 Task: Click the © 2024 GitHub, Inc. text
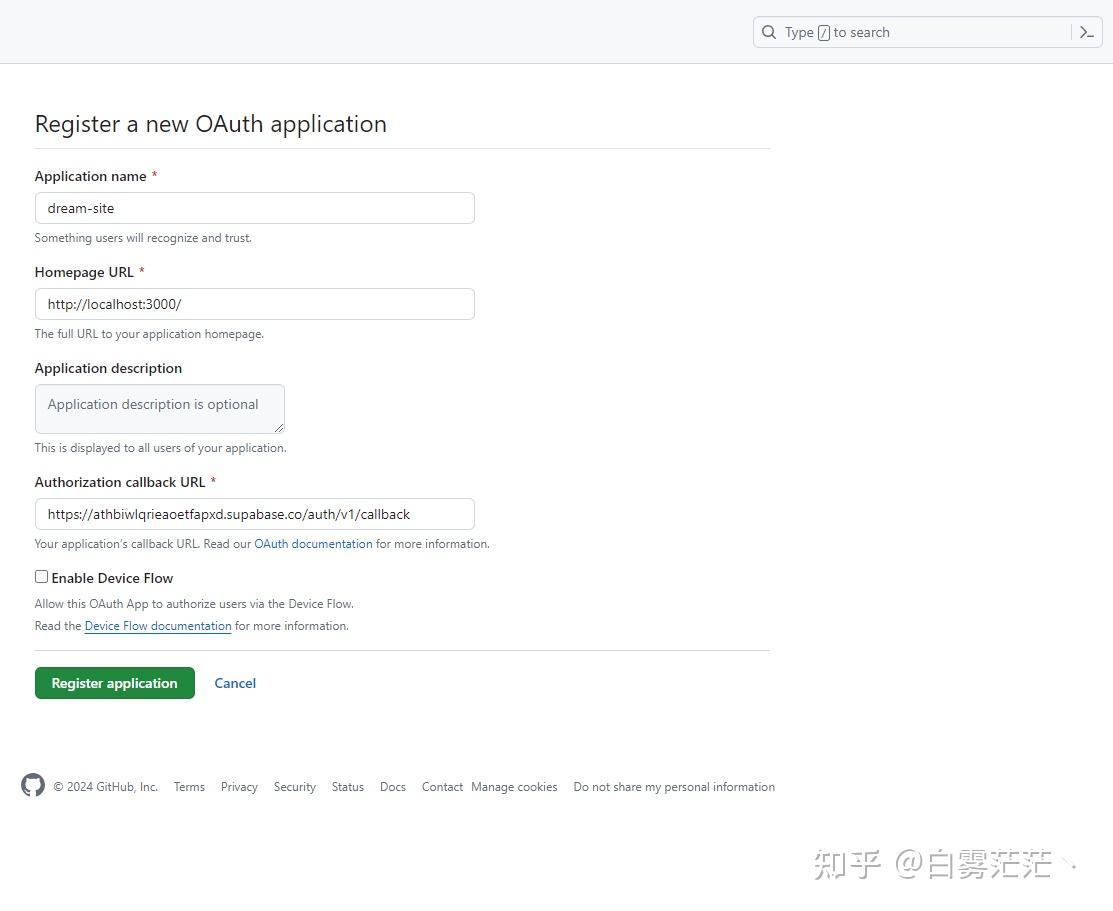point(105,787)
